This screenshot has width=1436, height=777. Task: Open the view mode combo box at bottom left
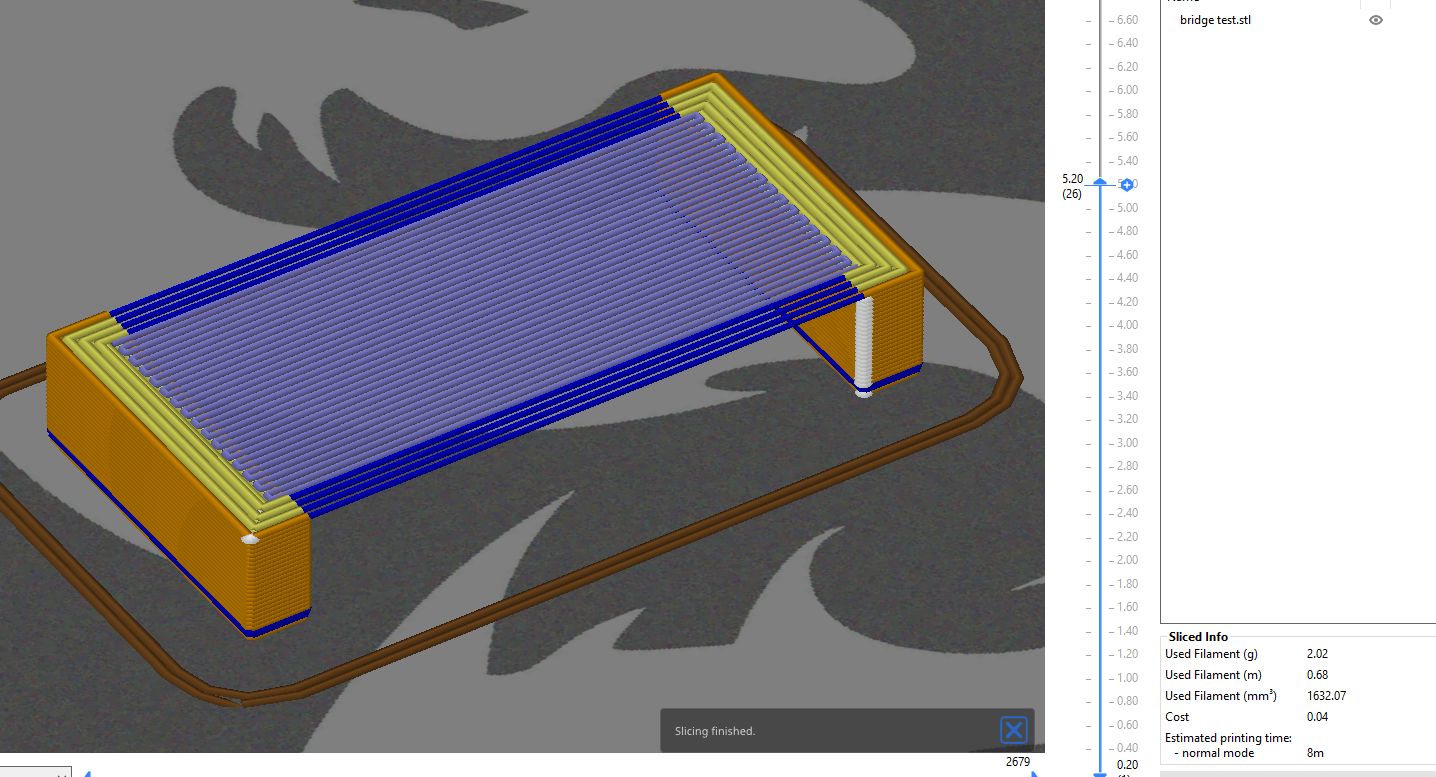click(x=37, y=771)
